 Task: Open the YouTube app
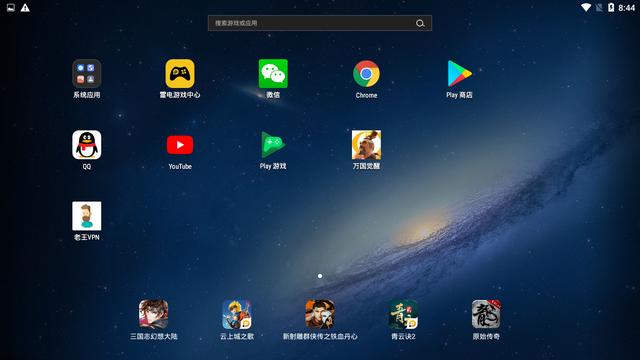180,145
